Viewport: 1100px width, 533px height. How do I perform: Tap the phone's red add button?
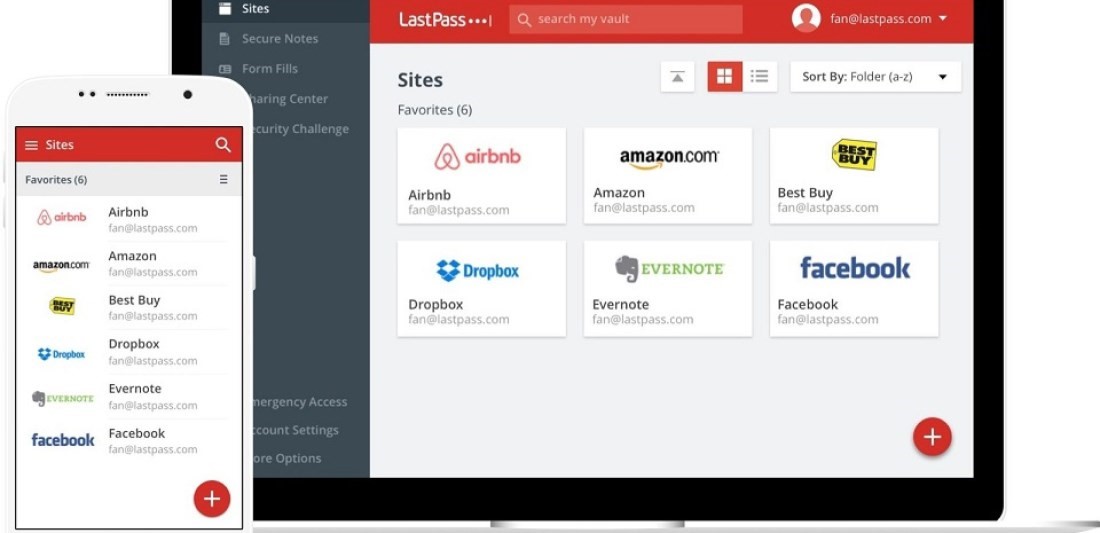(x=212, y=499)
